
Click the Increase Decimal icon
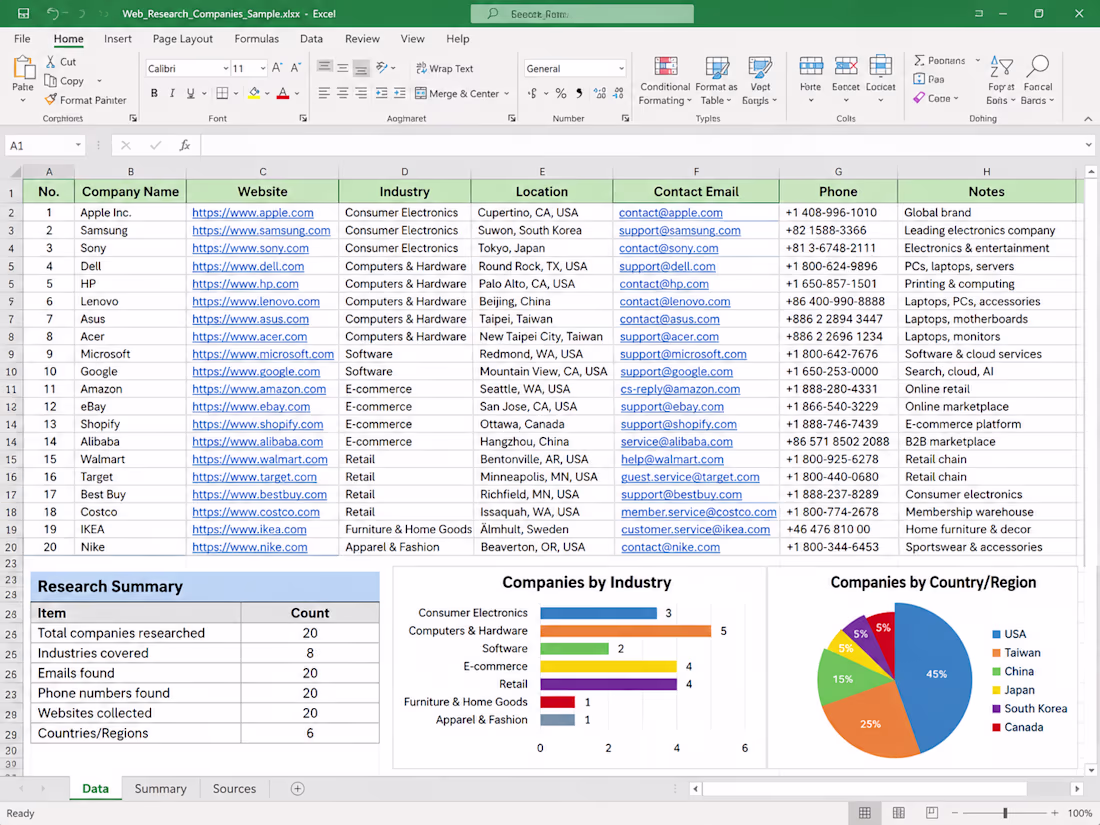point(599,93)
